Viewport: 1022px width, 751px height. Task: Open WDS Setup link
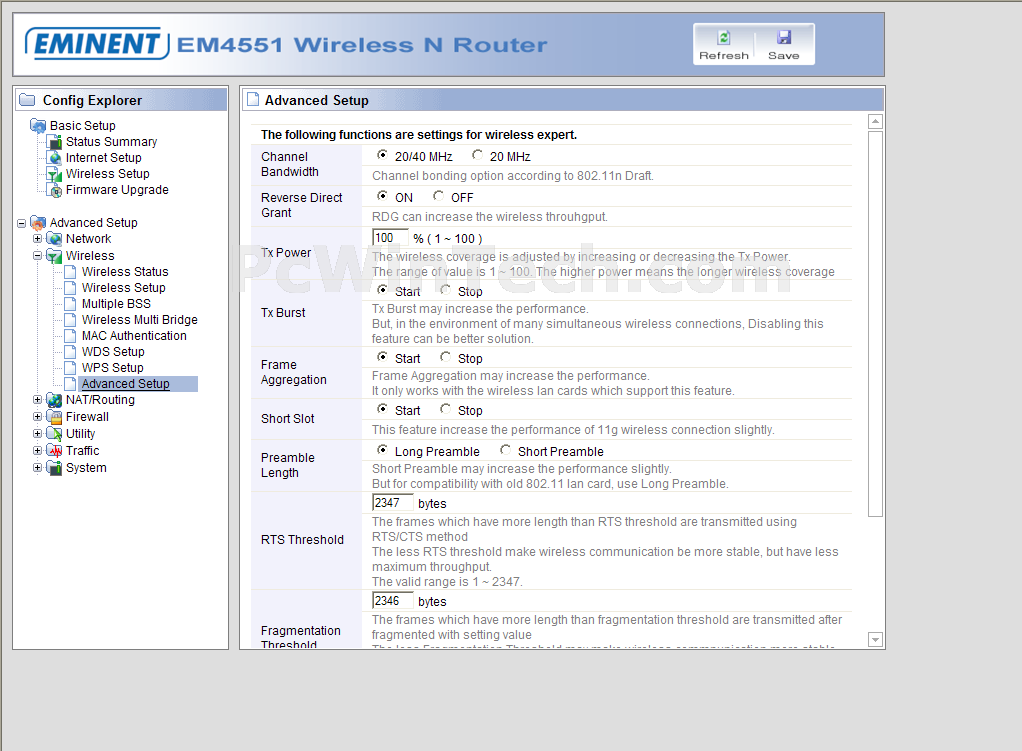pos(113,351)
